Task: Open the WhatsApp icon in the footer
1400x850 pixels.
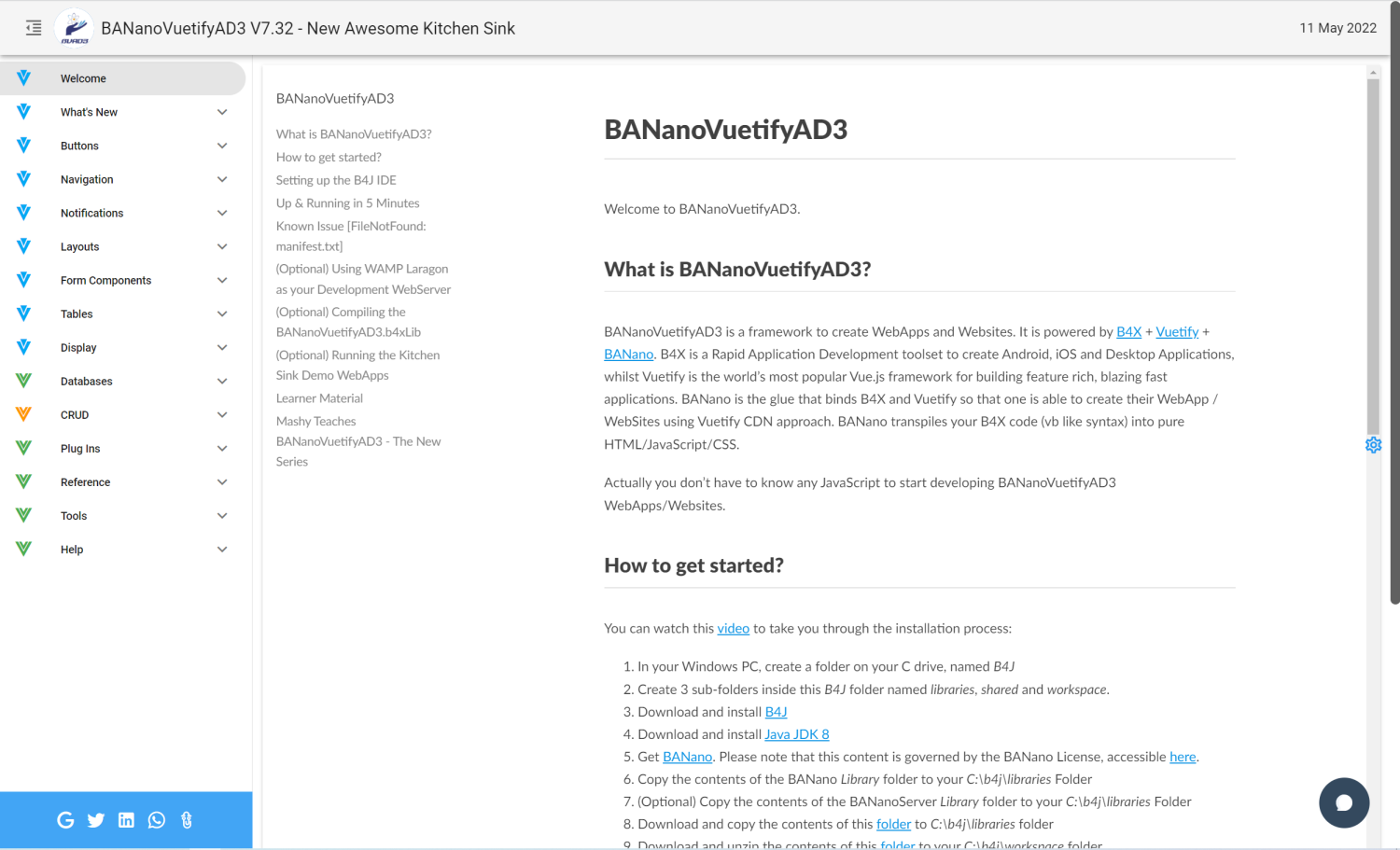Action: point(157,820)
